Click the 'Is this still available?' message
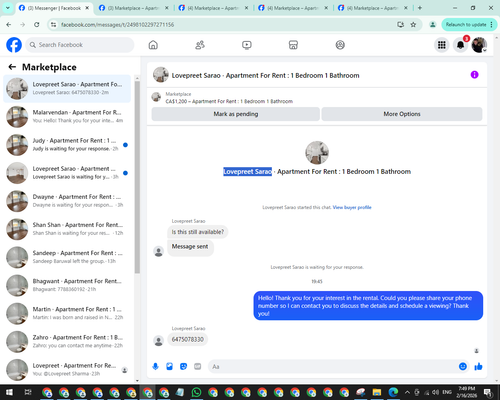Viewport: 500px width, 400px height. tap(198, 232)
